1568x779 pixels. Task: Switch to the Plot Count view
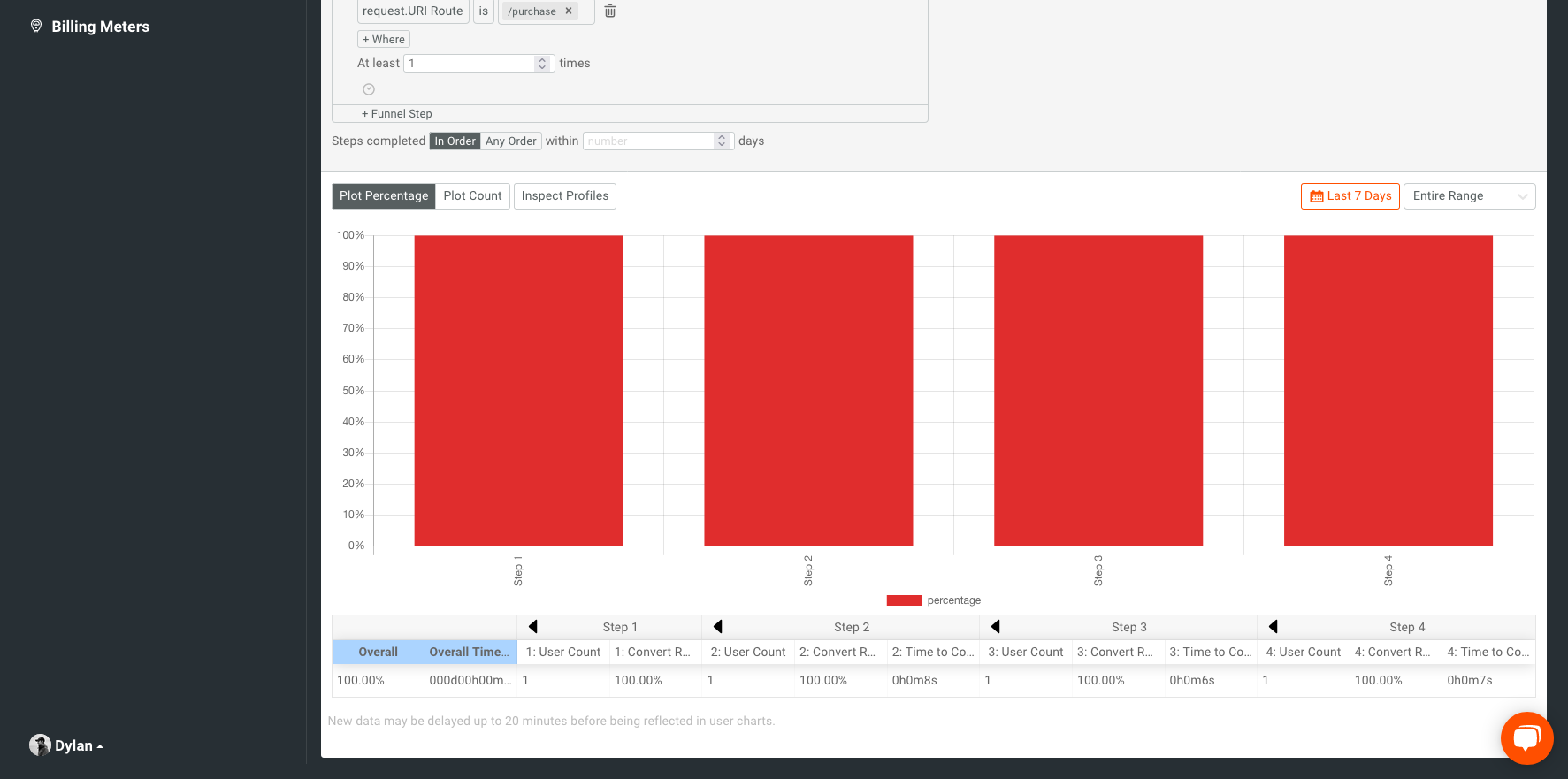(472, 196)
